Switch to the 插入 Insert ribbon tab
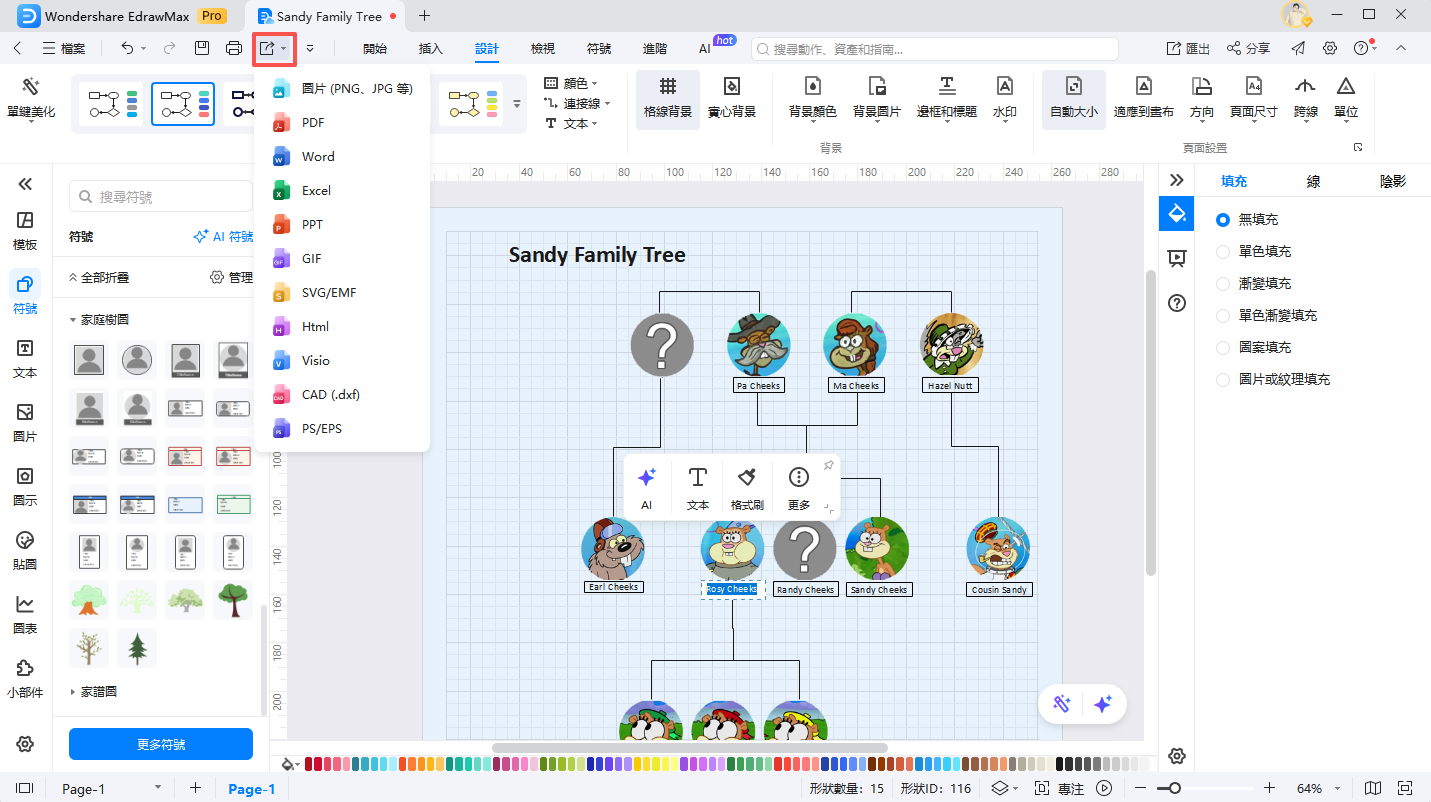This screenshot has width=1431, height=802. pyautogui.click(x=430, y=48)
